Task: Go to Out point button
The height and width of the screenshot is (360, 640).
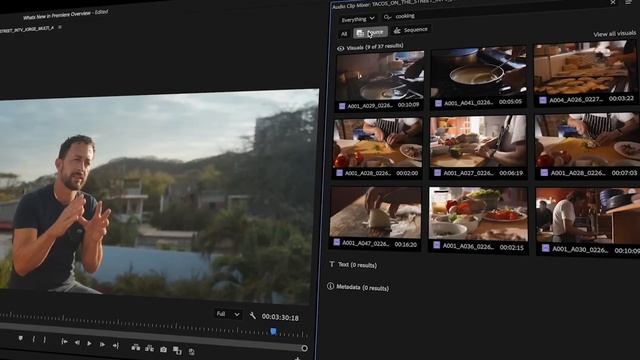Action: click(116, 346)
